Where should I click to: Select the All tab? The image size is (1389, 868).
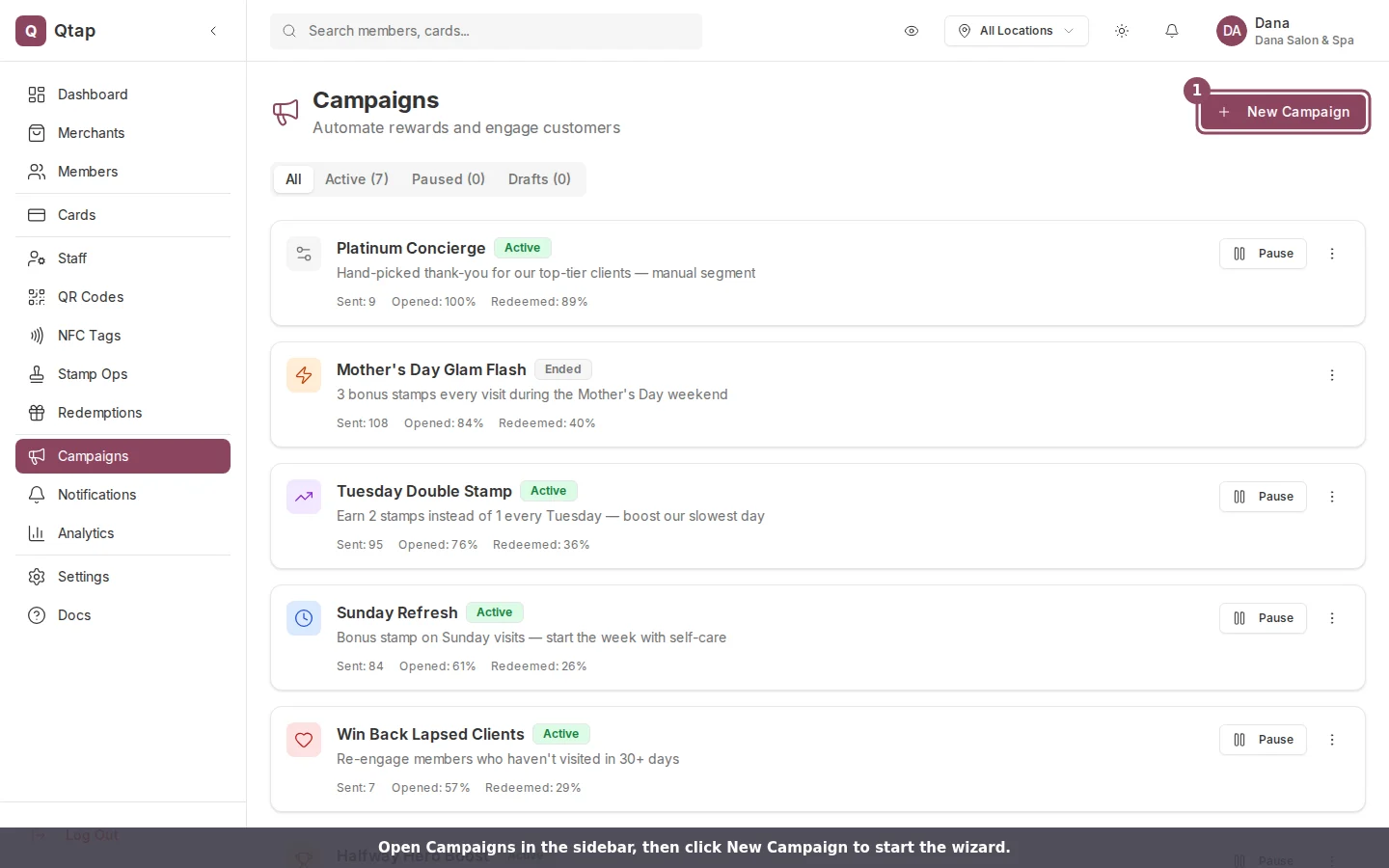[x=293, y=179]
